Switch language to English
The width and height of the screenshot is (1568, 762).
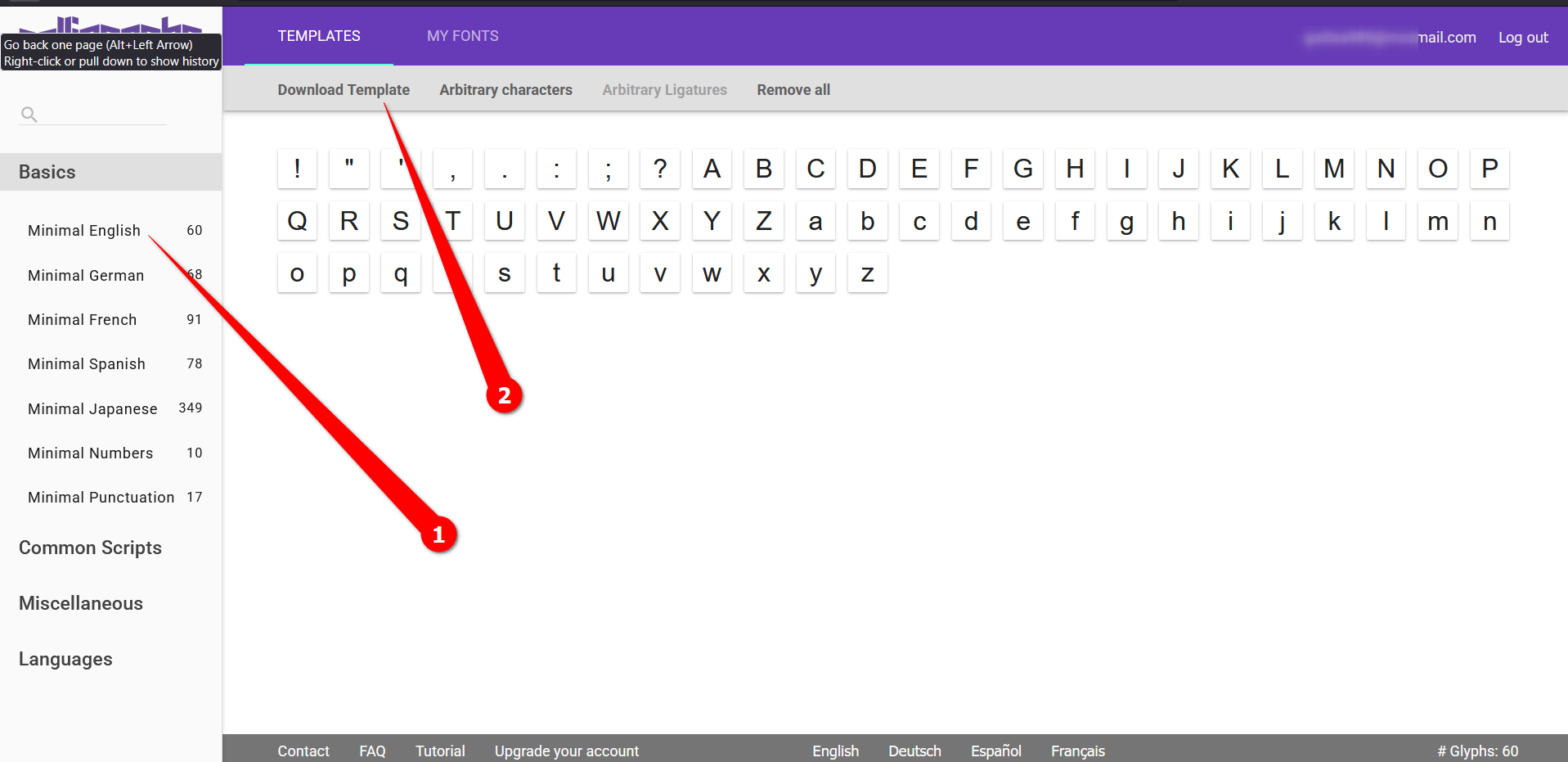[835, 751]
